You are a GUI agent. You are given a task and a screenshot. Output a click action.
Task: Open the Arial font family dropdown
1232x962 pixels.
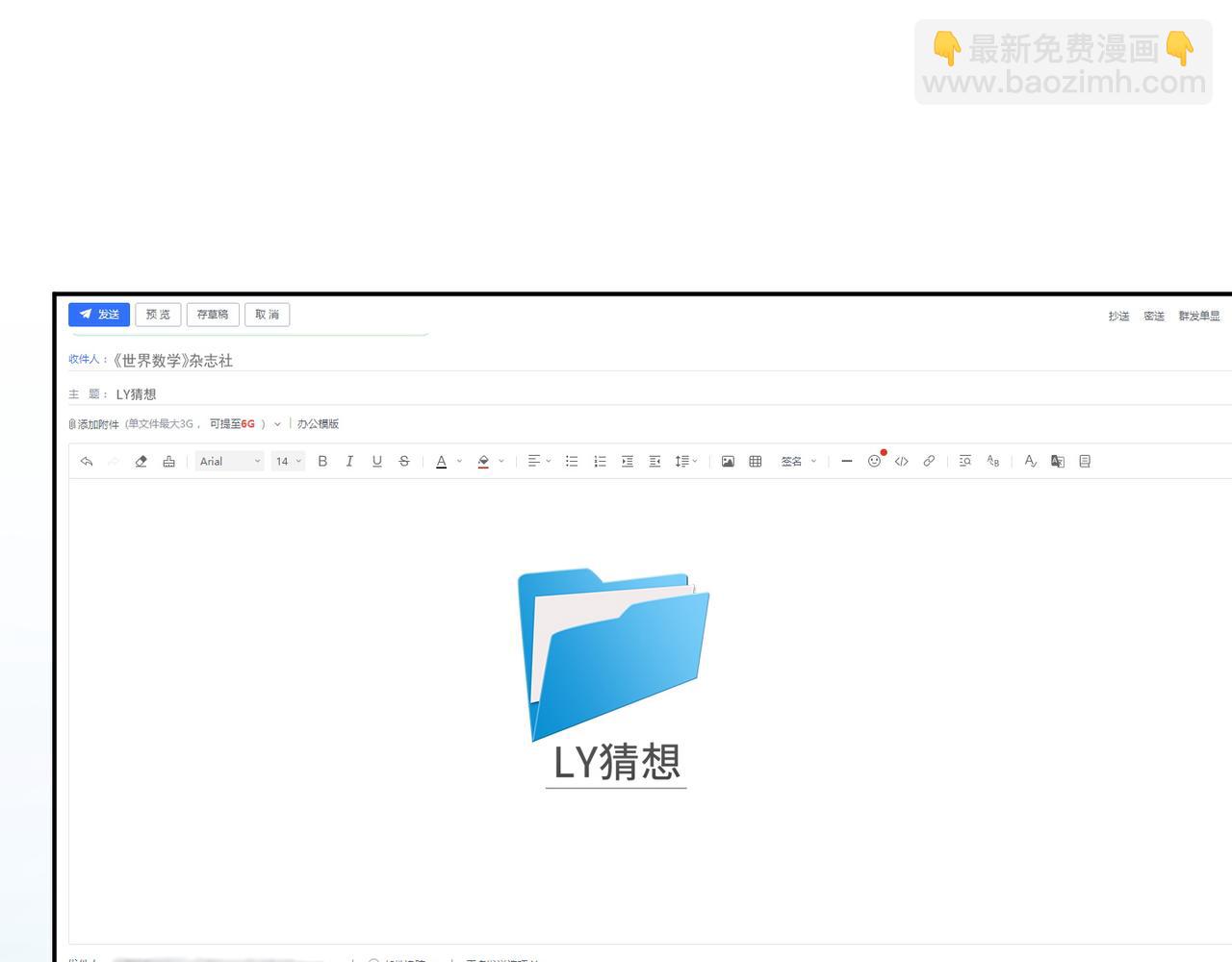point(229,462)
